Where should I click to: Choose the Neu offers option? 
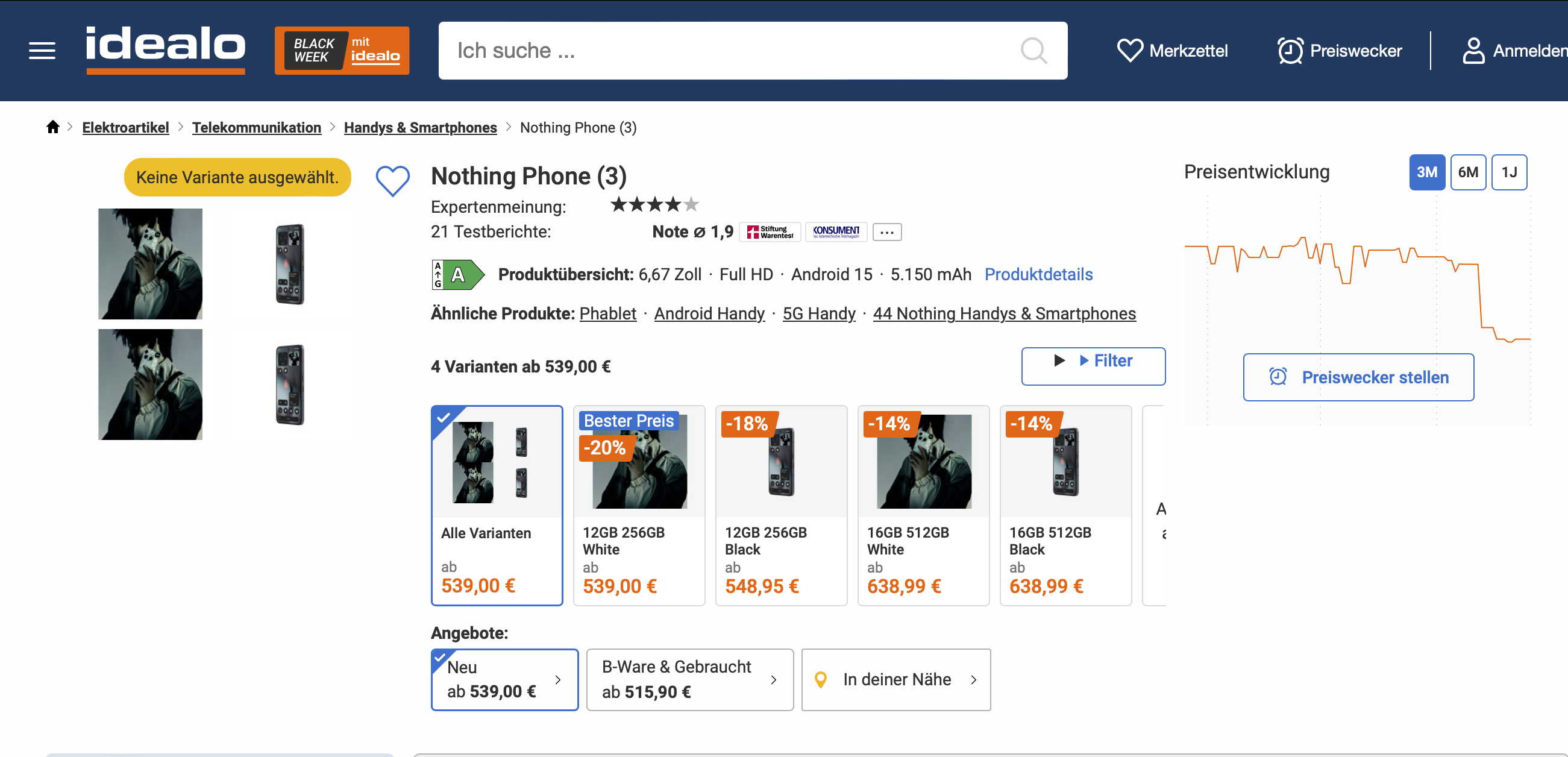[x=504, y=679]
